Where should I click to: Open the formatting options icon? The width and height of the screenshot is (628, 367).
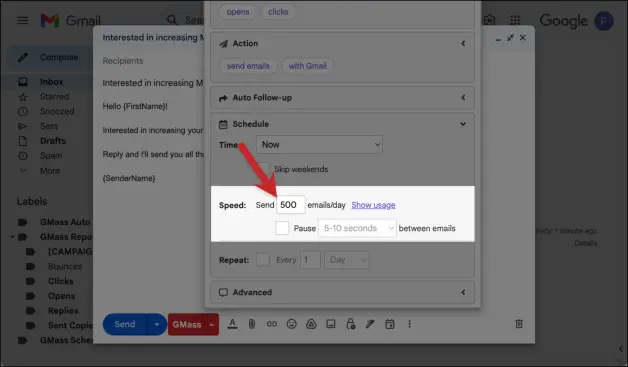[x=232, y=324]
